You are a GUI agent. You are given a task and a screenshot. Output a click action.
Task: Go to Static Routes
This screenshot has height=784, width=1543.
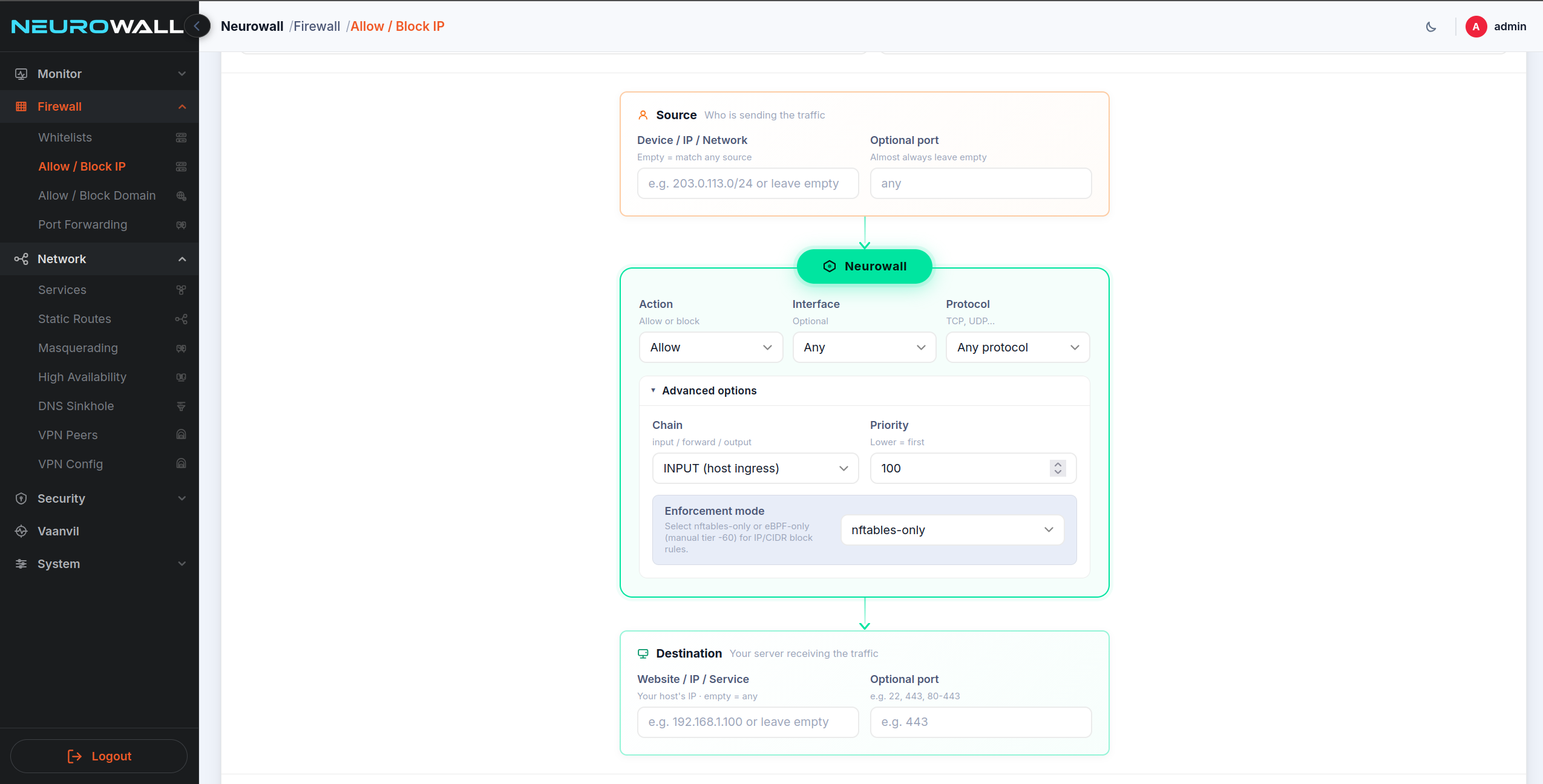click(x=75, y=319)
